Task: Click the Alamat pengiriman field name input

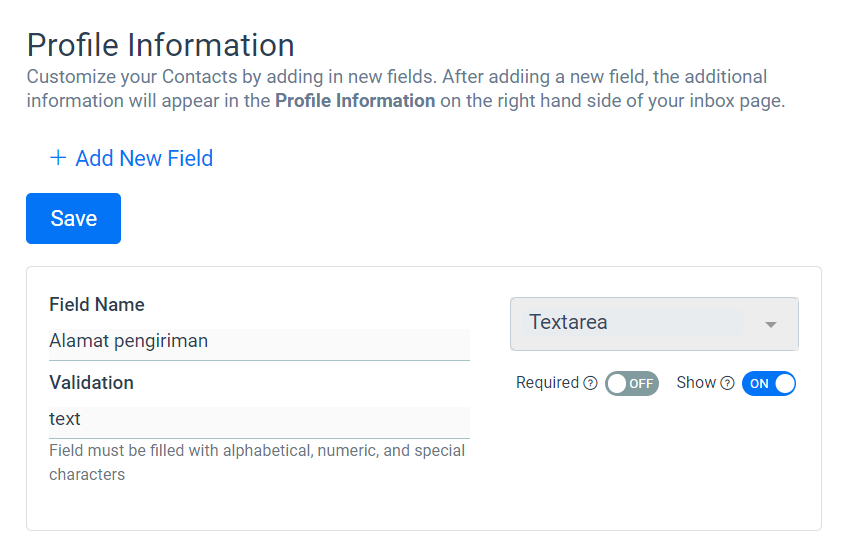Action: click(x=259, y=344)
